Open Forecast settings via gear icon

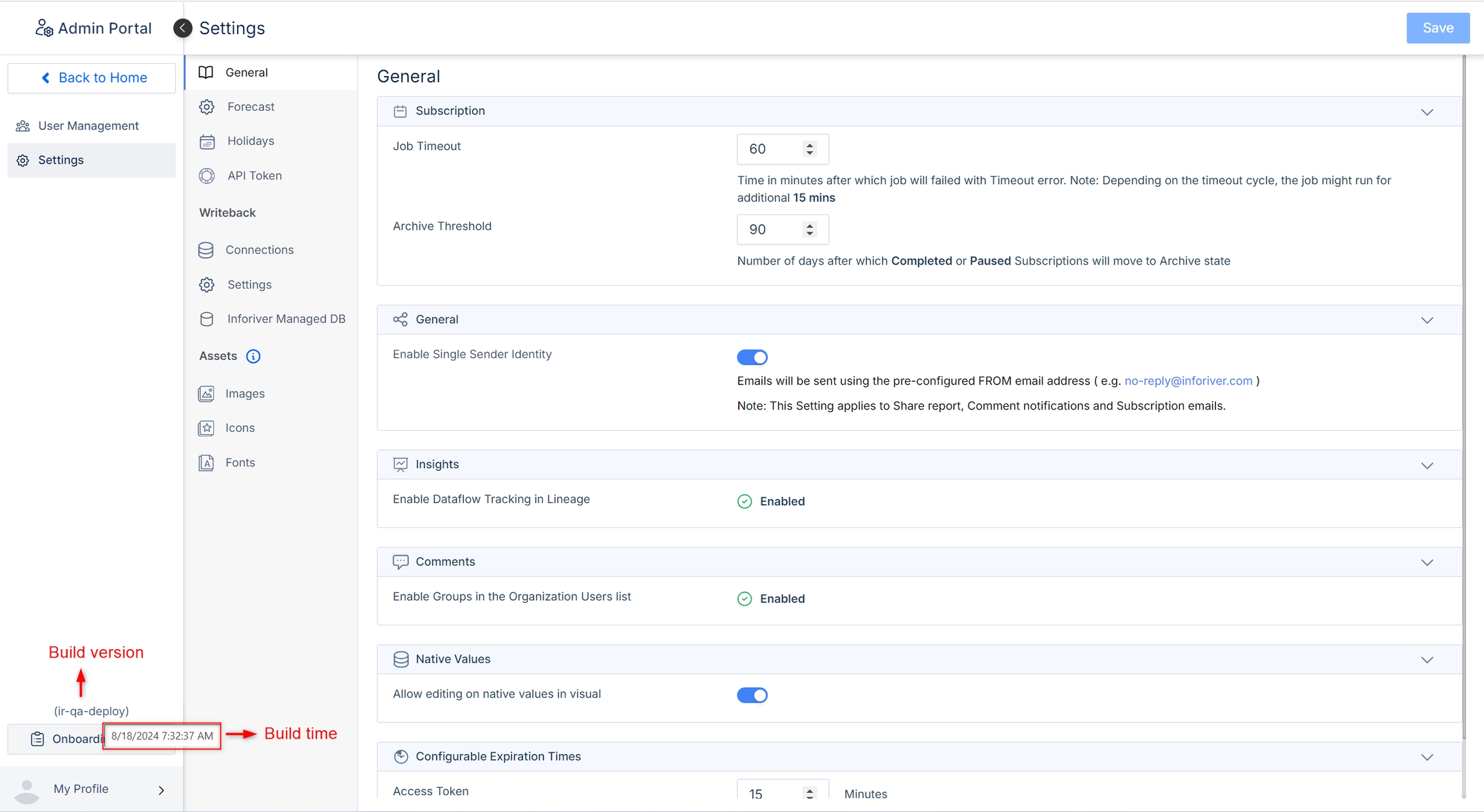pos(207,107)
